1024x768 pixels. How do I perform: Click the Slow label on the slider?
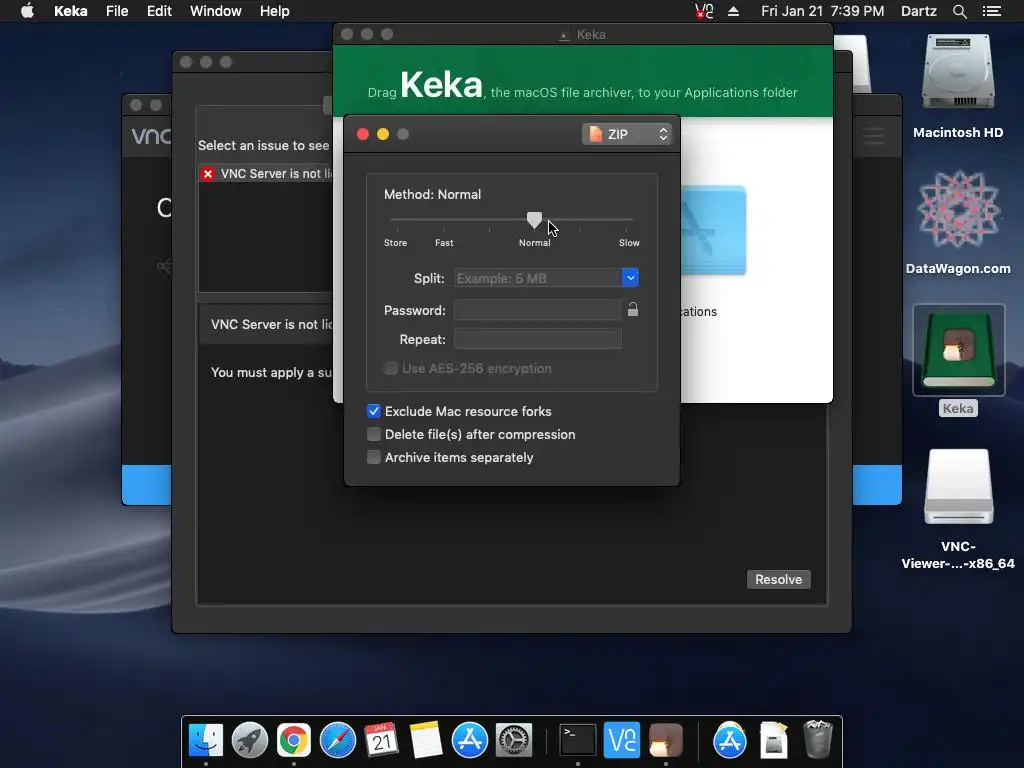click(629, 243)
